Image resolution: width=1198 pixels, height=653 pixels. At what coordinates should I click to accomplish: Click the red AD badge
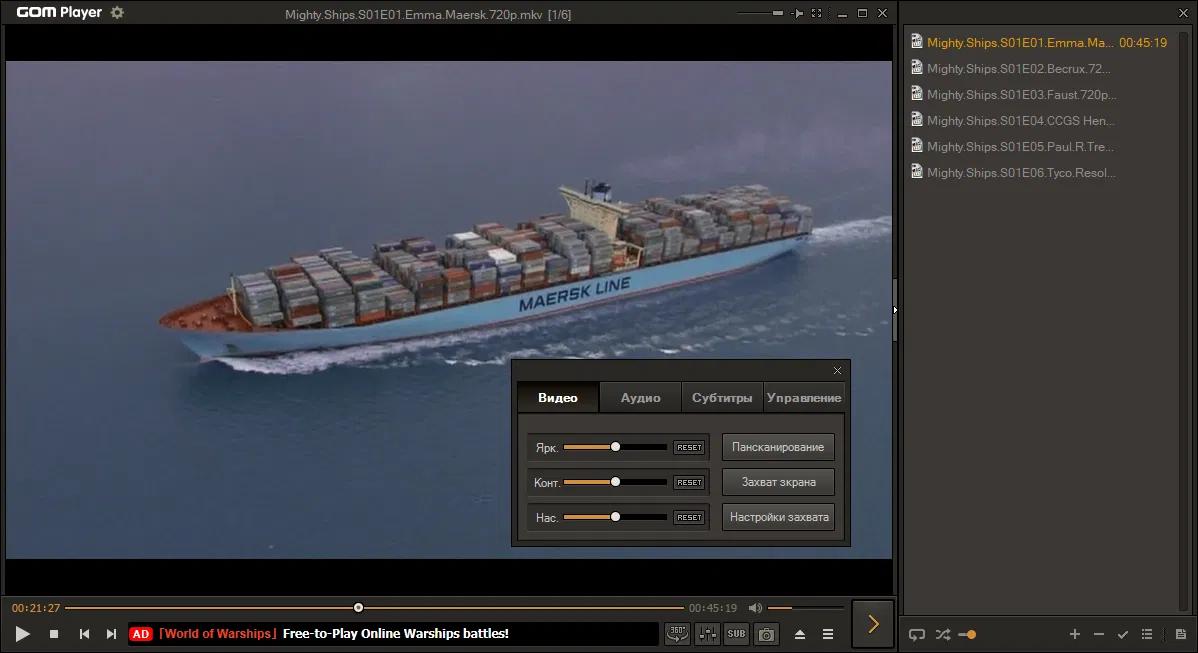141,634
